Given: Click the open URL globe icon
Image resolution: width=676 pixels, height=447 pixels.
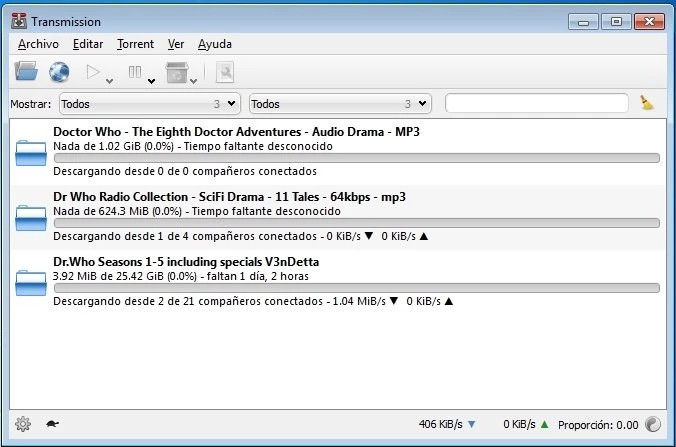Looking at the screenshot, I should (59, 71).
